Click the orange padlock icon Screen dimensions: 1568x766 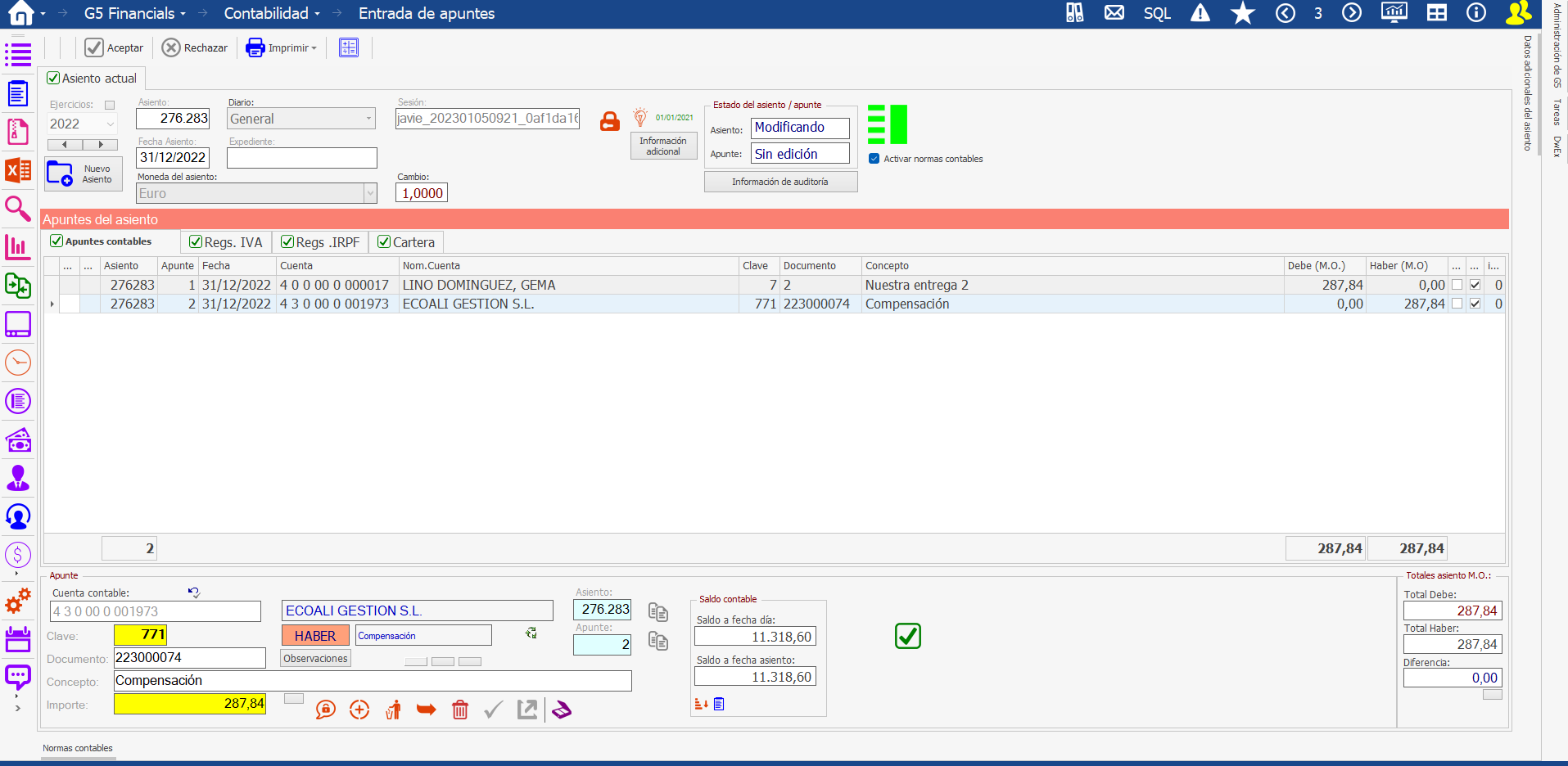[610, 122]
